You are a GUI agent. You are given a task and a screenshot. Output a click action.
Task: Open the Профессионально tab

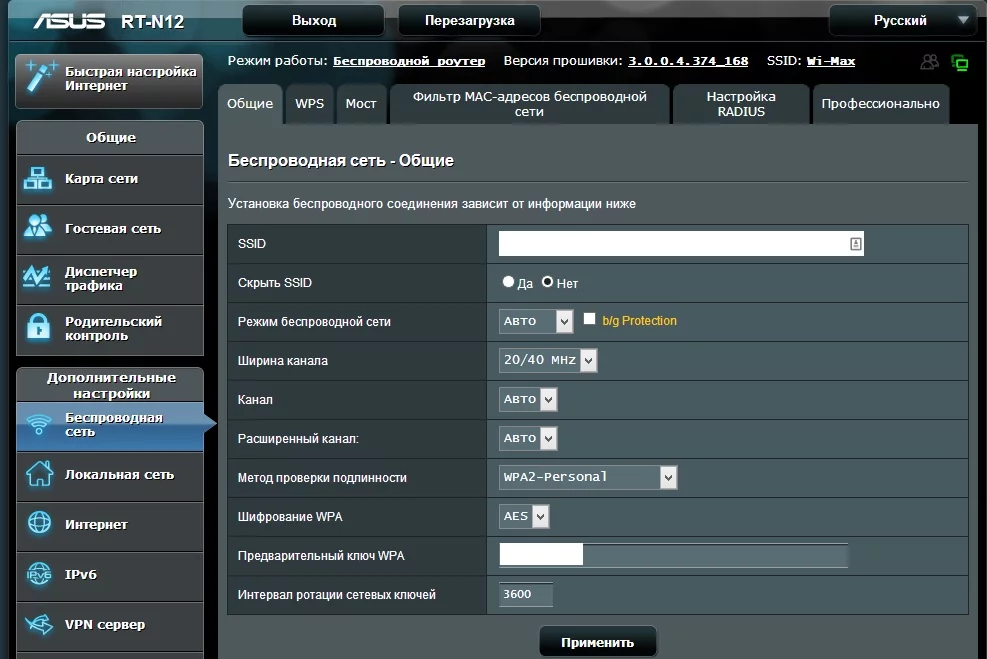(880, 104)
